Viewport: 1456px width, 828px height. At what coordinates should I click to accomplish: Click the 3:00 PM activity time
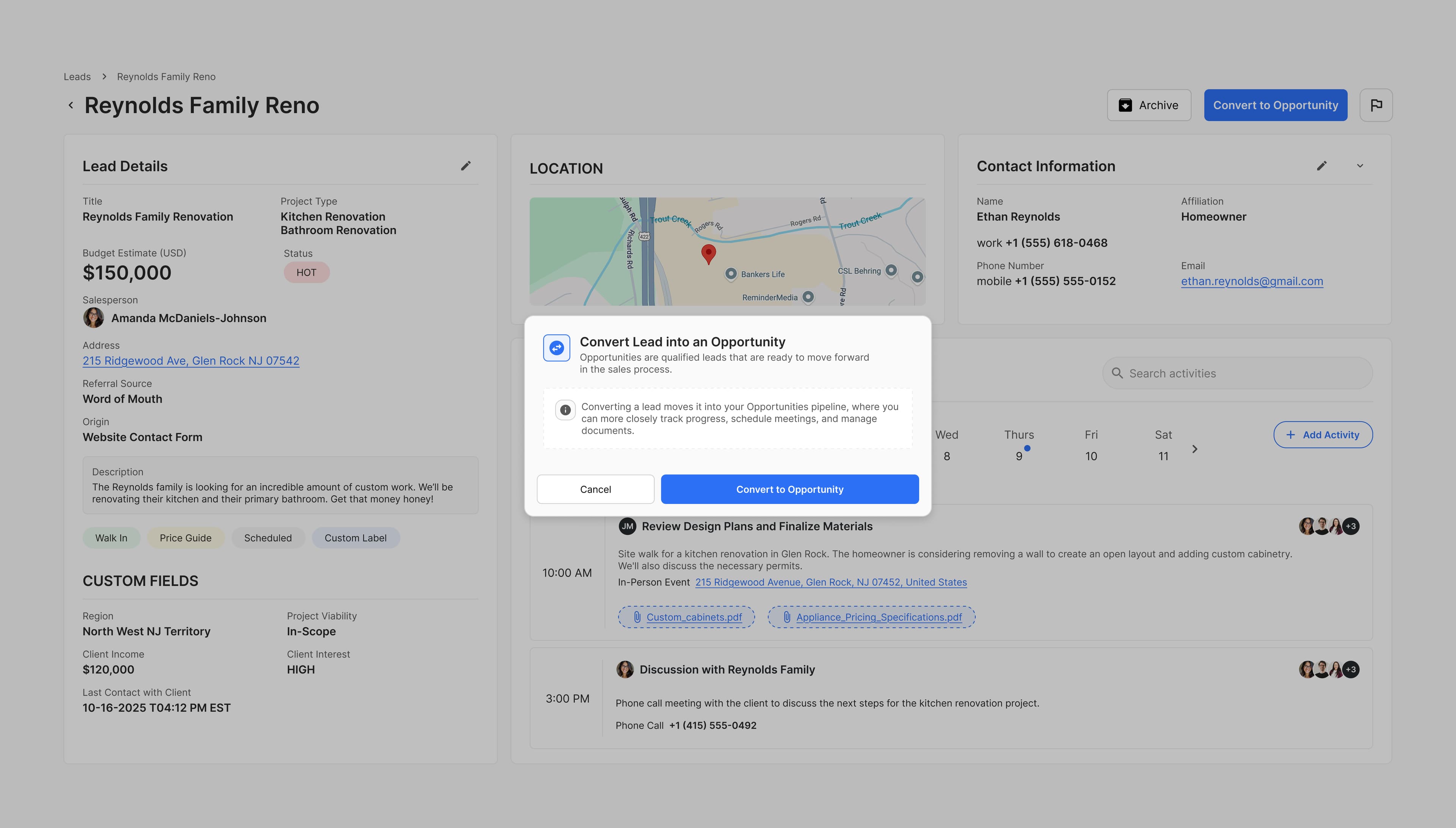(x=567, y=698)
